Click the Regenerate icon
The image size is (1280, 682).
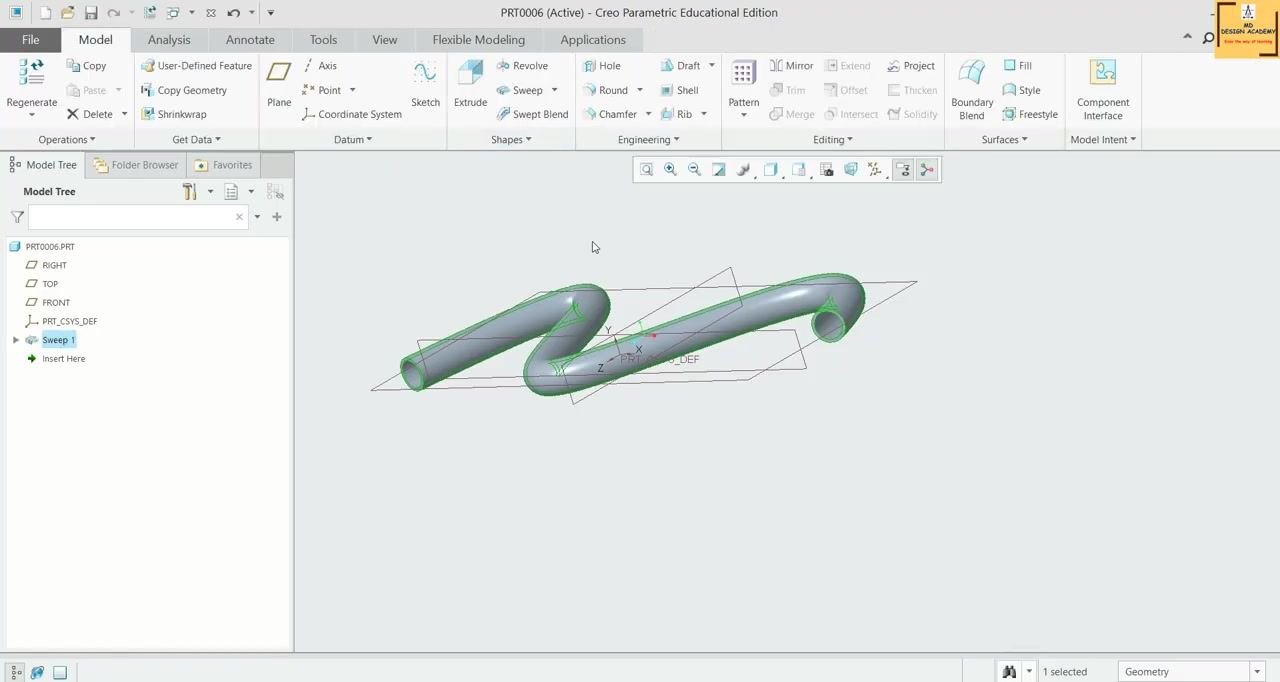coord(31,73)
